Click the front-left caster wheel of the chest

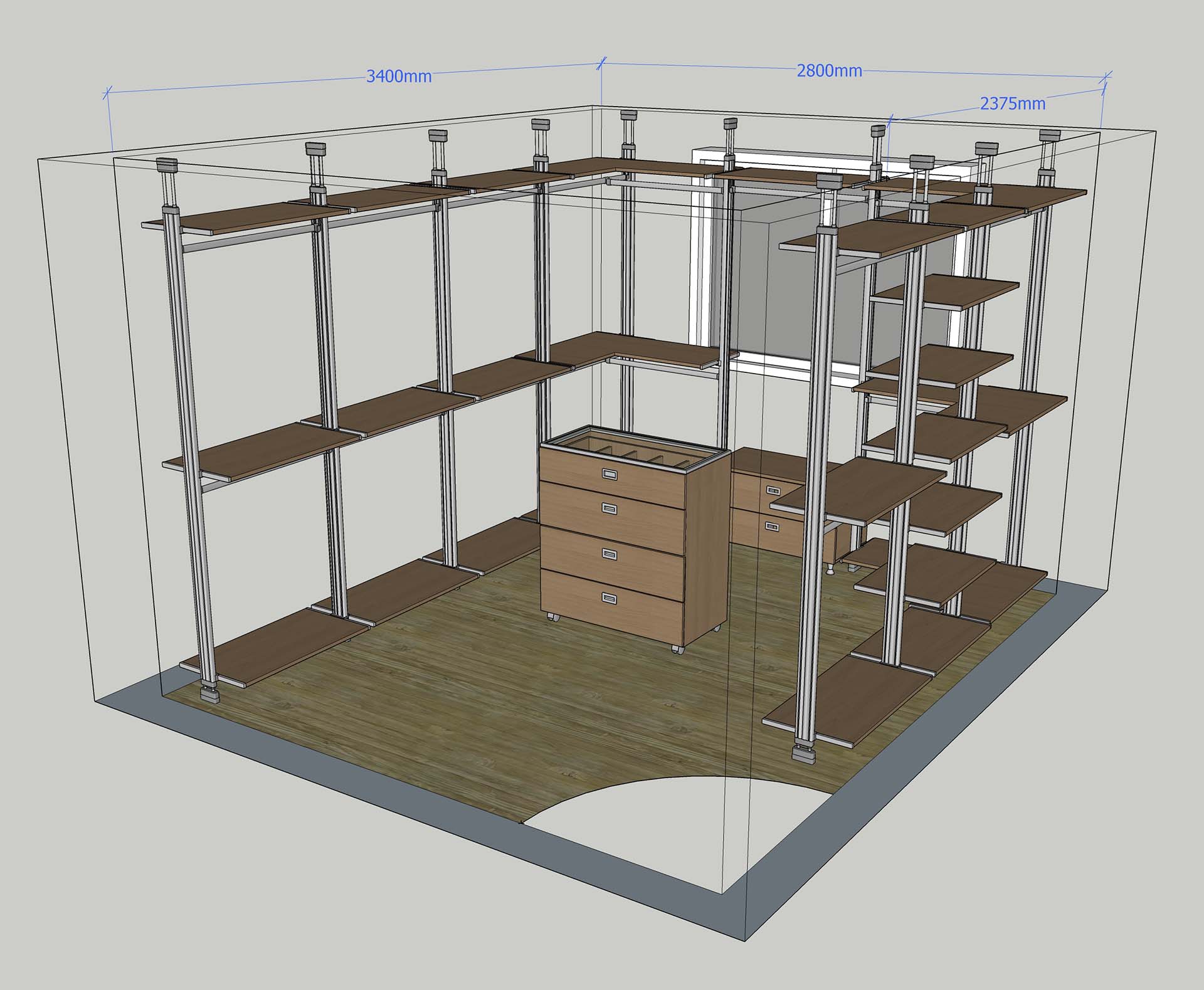click(x=554, y=617)
